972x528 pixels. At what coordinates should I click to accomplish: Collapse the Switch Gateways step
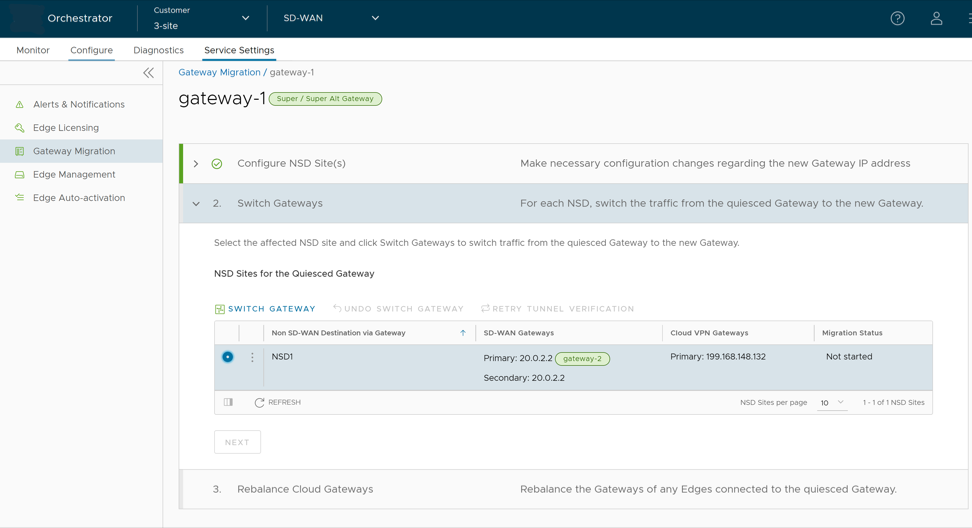[x=196, y=204]
